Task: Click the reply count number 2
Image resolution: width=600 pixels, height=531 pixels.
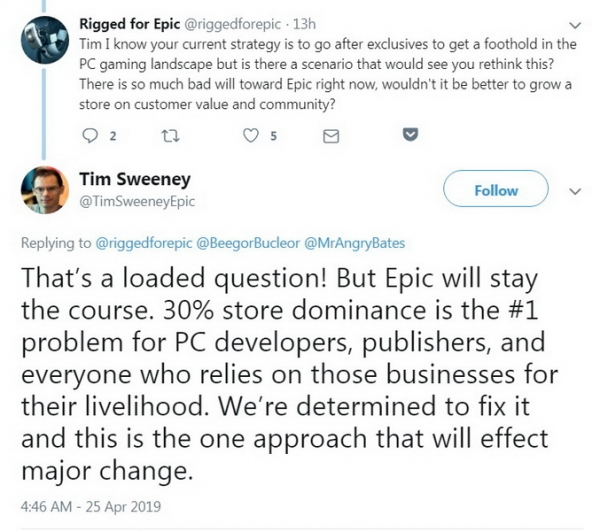Action: coord(113,136)
